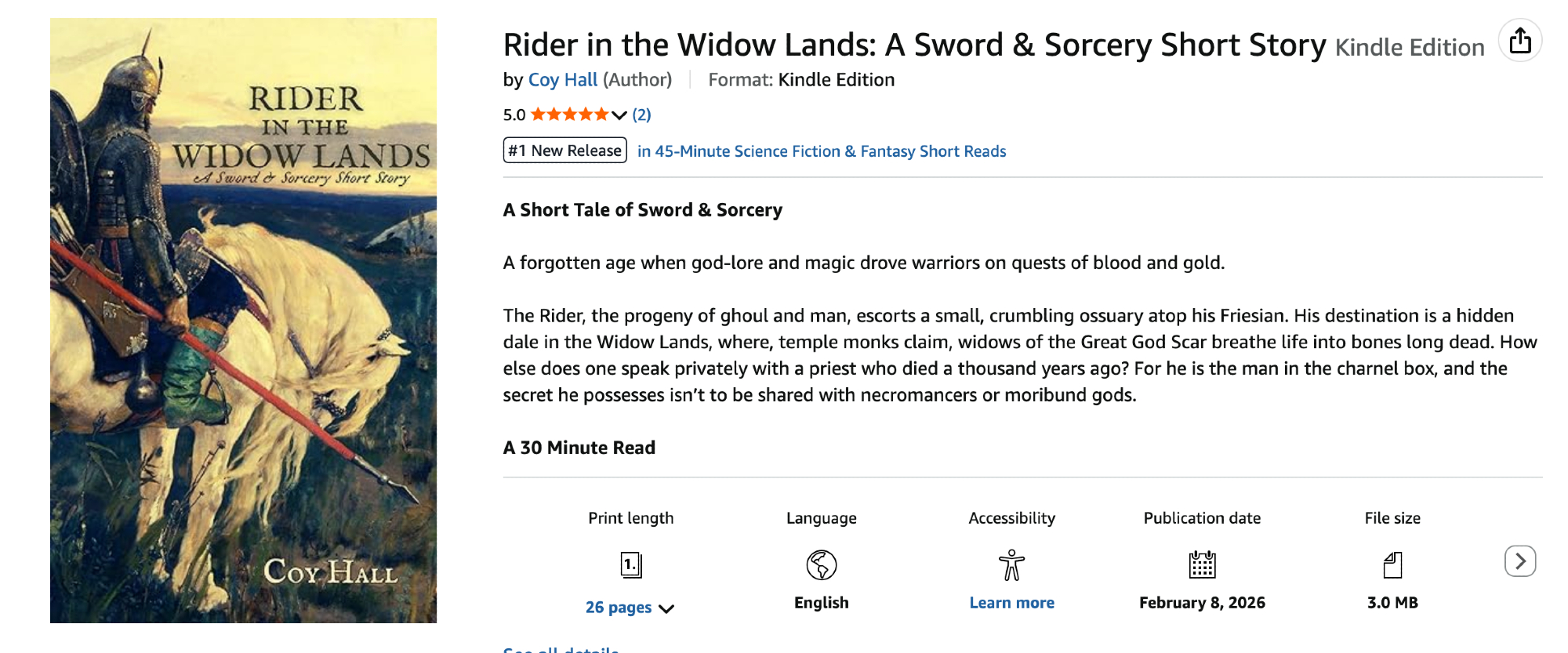Open the (2) ratings count link
The width and height of the screenshot is (1568, 653).
(641, 115)
